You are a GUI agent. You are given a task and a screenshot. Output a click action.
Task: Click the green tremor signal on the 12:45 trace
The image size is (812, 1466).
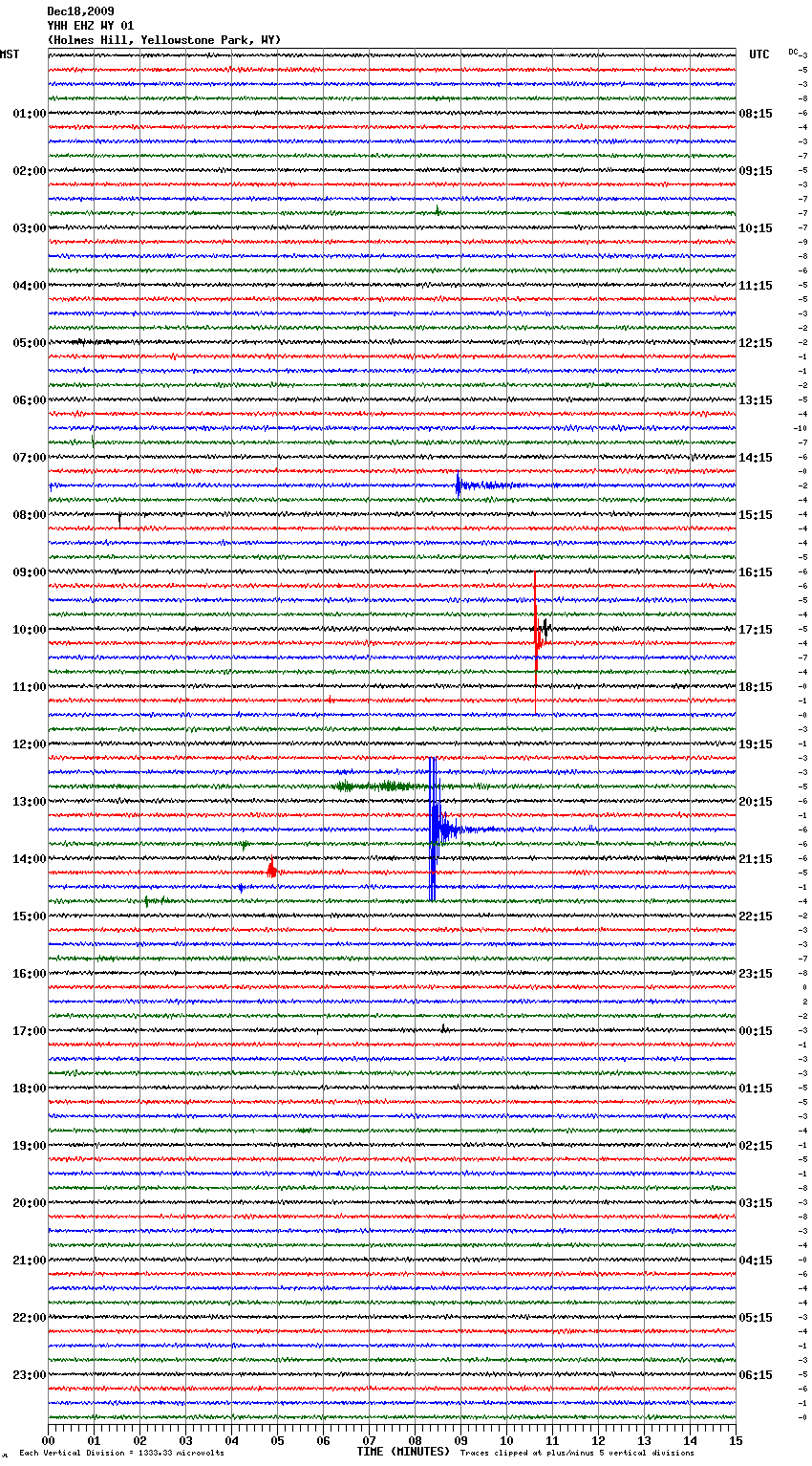pyautogui.click(x=382, y=787)
